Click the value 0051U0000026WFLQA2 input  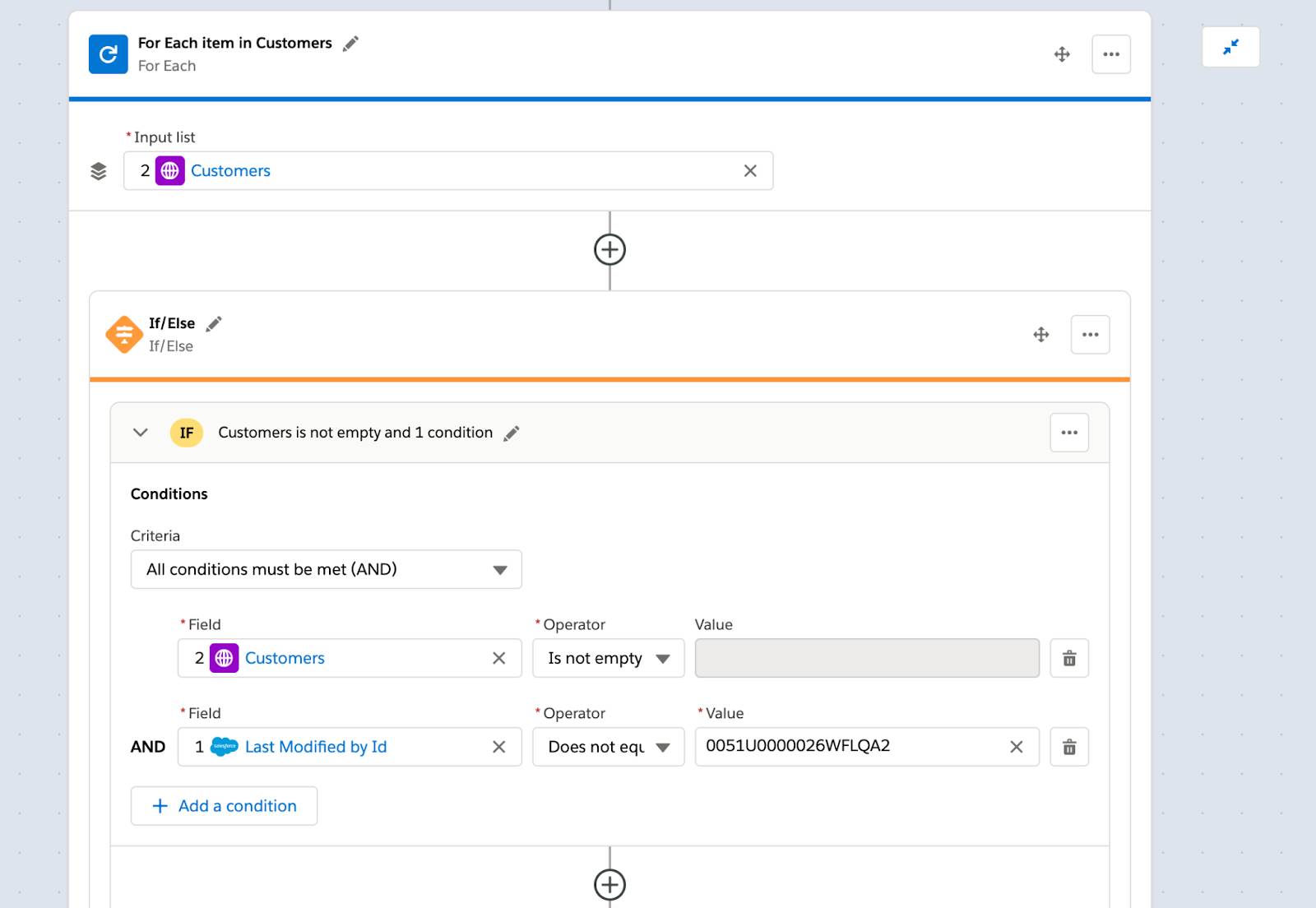(867, 747)
